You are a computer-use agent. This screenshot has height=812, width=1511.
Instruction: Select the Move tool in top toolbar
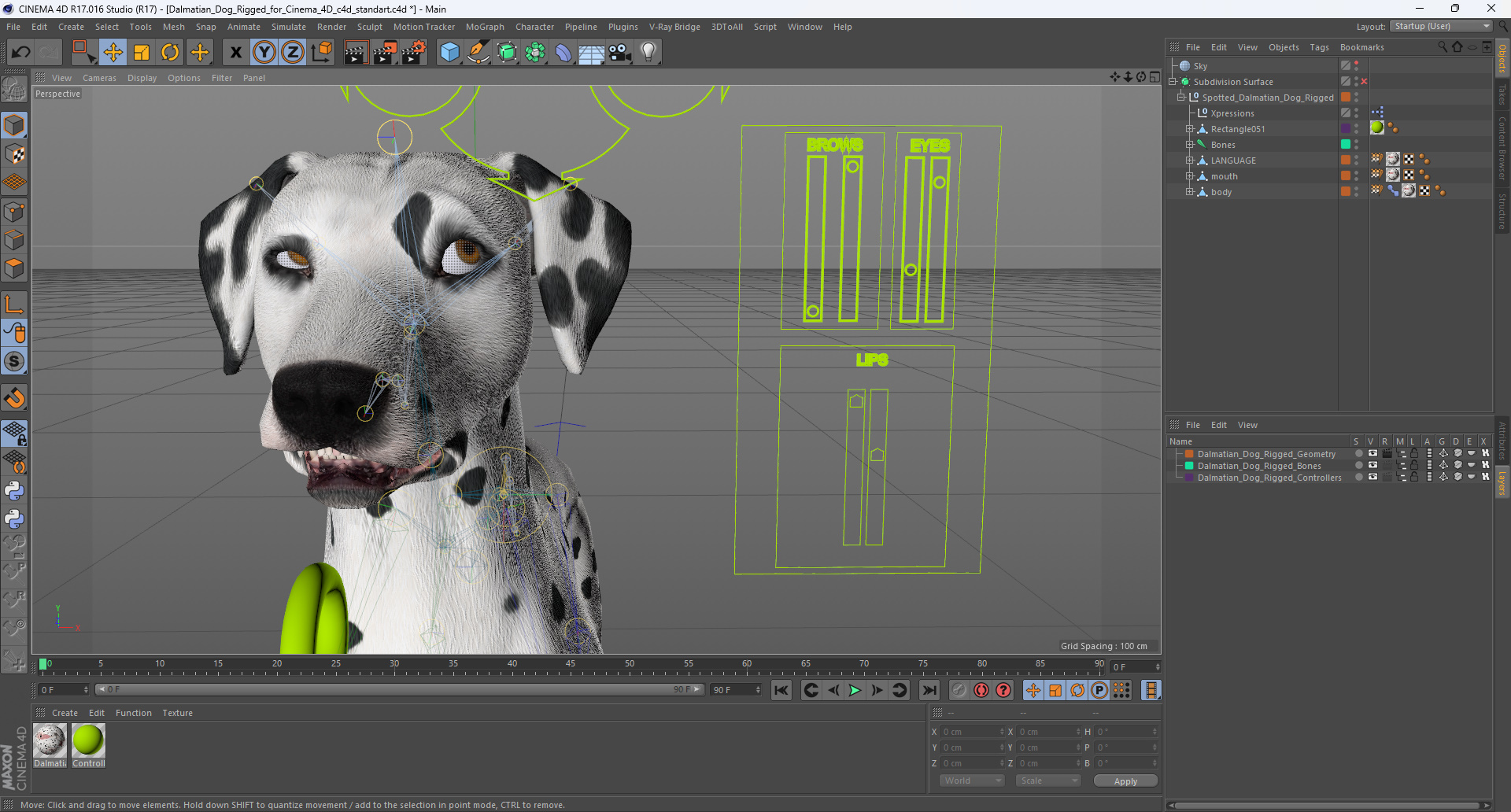click(x=113, y=53)
